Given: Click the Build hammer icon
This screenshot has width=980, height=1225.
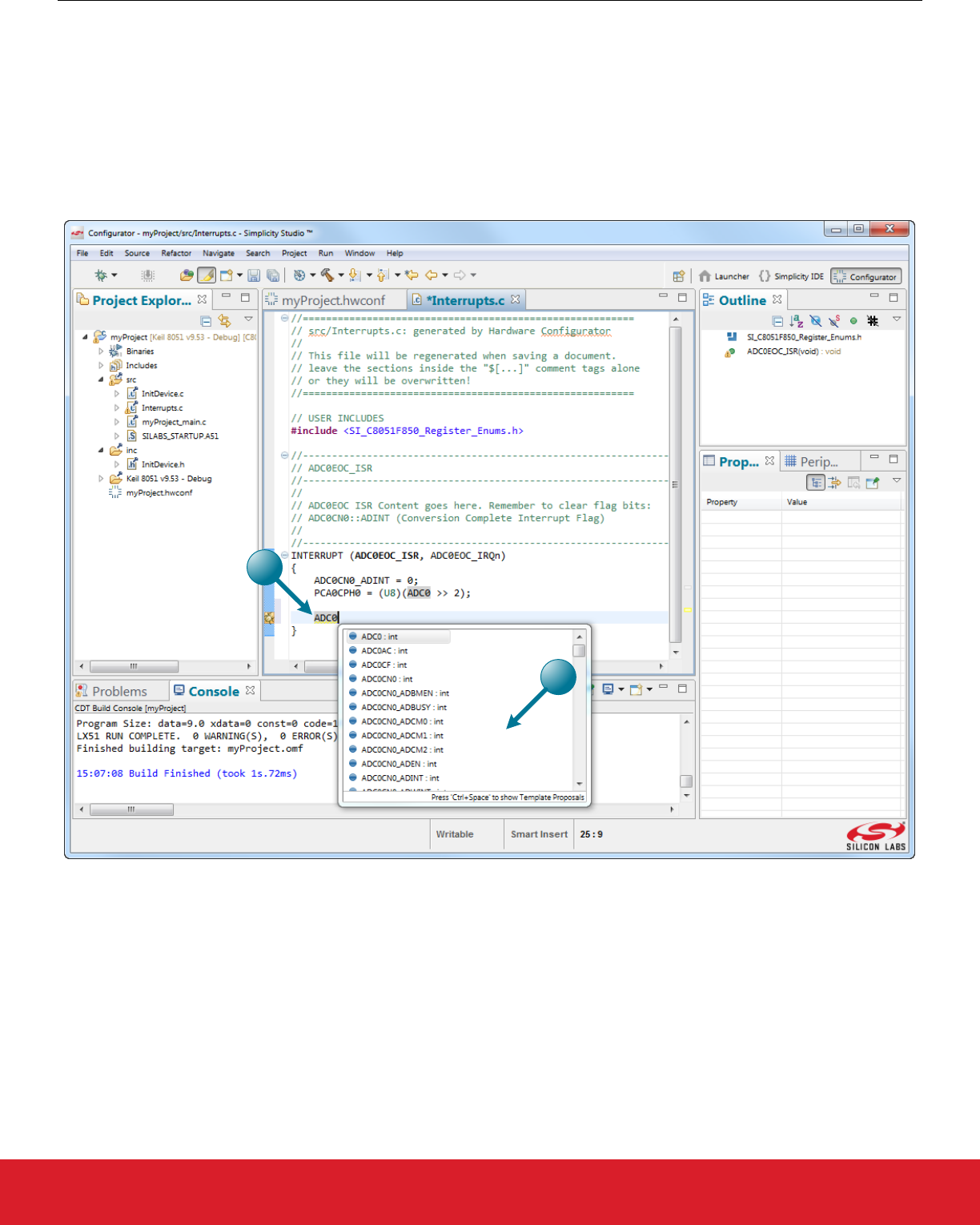Looking at the screenshot, I should 327,275.
